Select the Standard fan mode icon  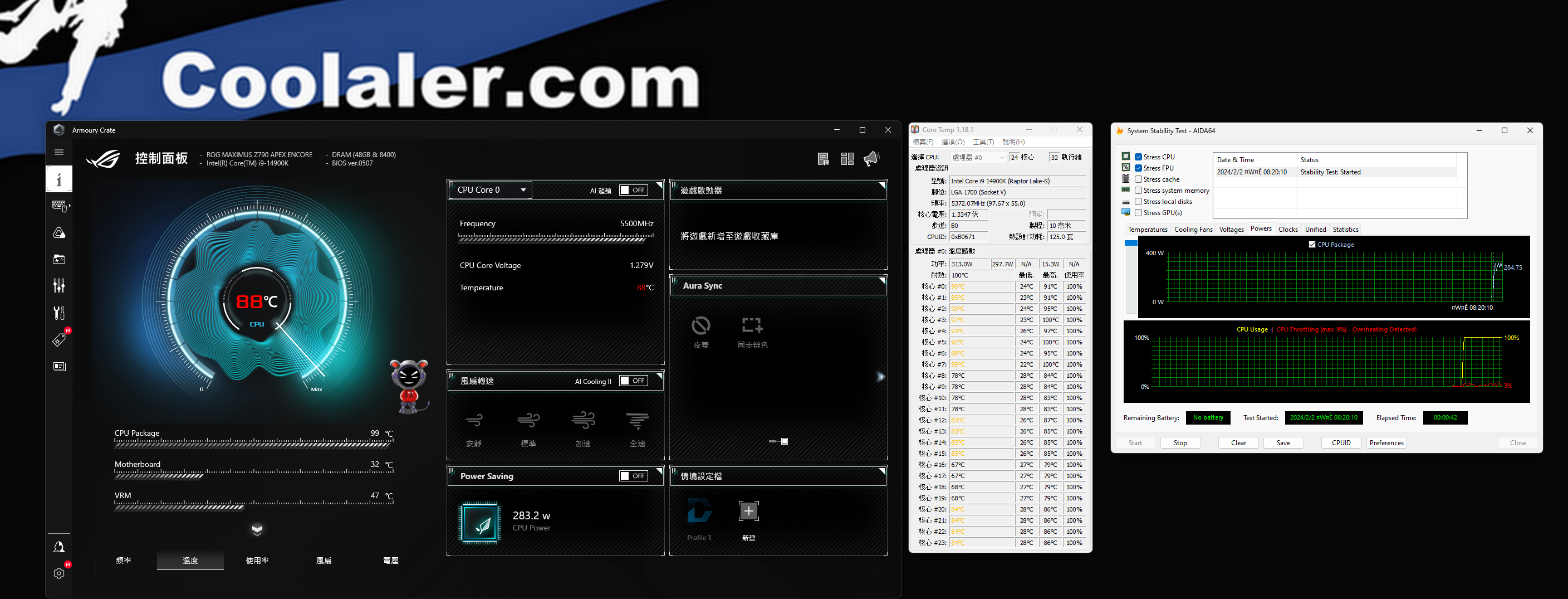528,421
